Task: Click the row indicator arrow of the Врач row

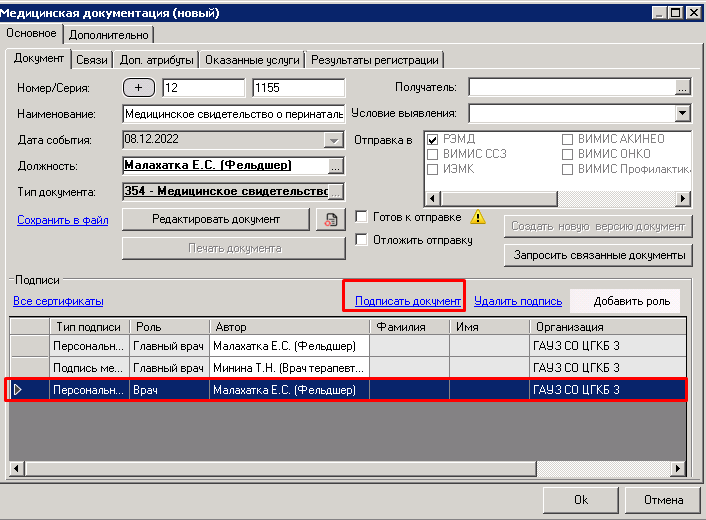Action: click(x=19, y=390)
